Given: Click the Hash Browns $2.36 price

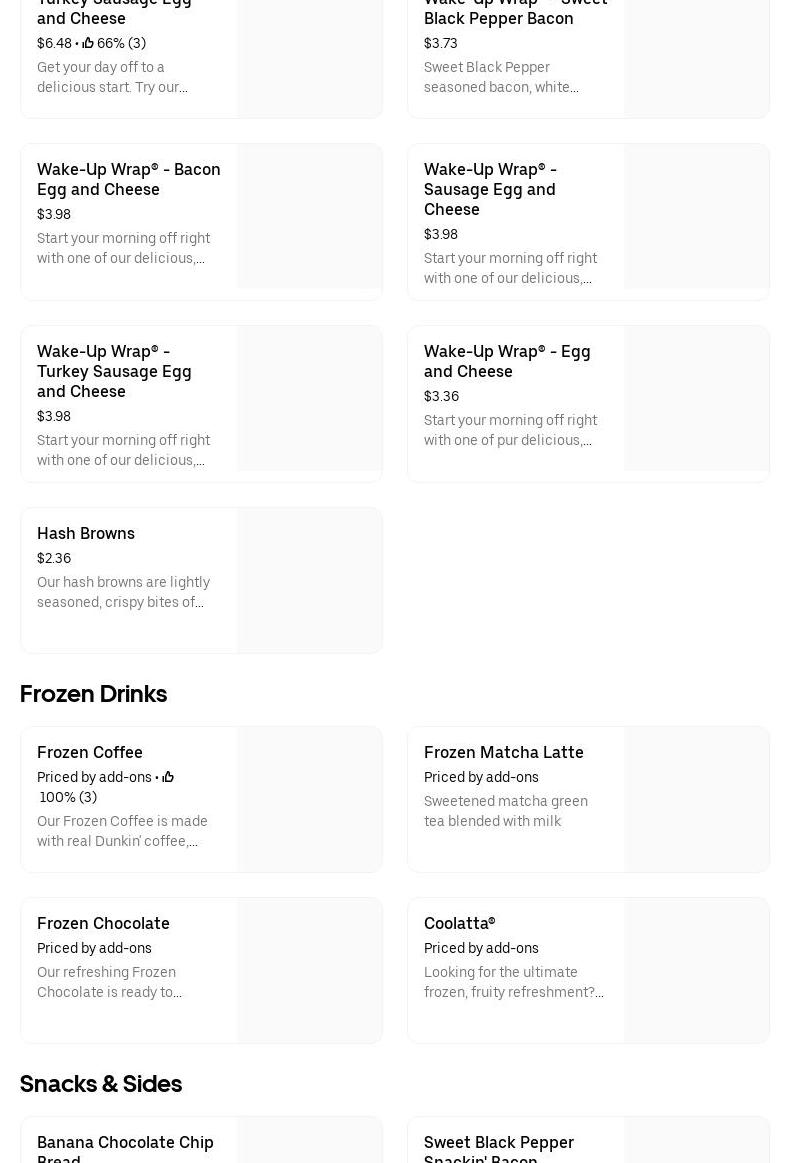Looking at the screenshot, I should 54,558.
